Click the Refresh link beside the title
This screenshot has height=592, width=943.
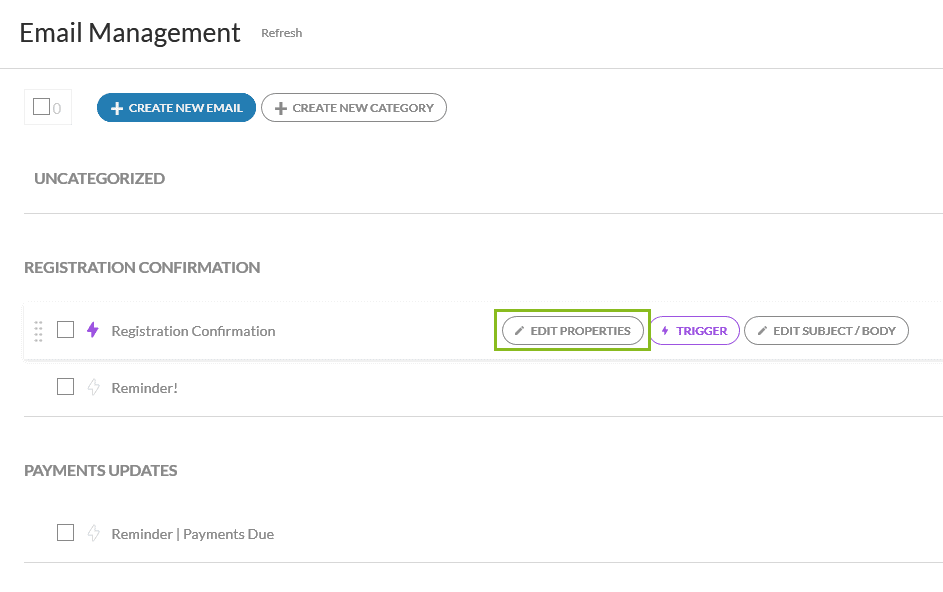pos(281,33)
